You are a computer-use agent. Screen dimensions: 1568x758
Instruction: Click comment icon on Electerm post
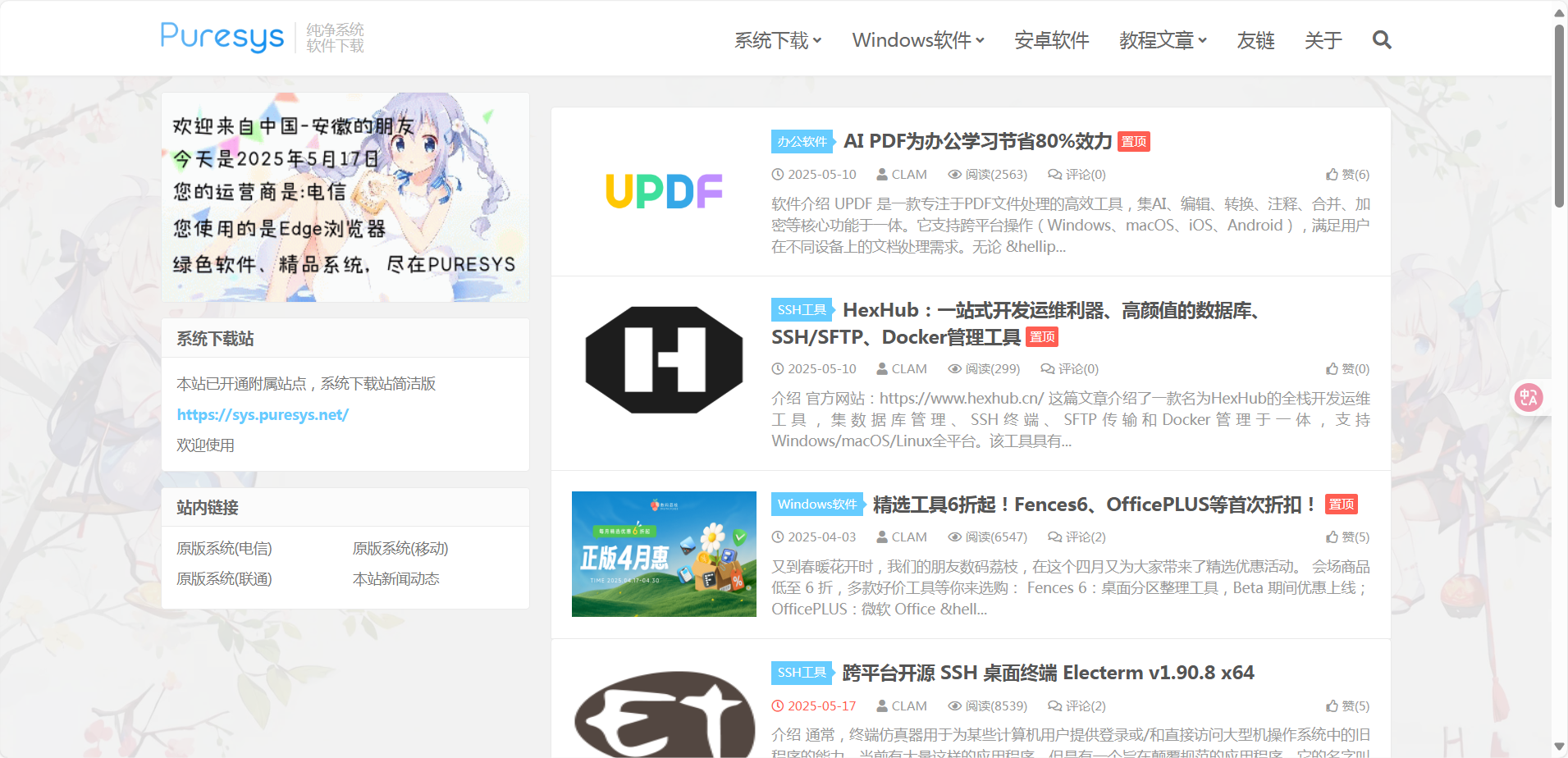click(x=1054, y=705)
